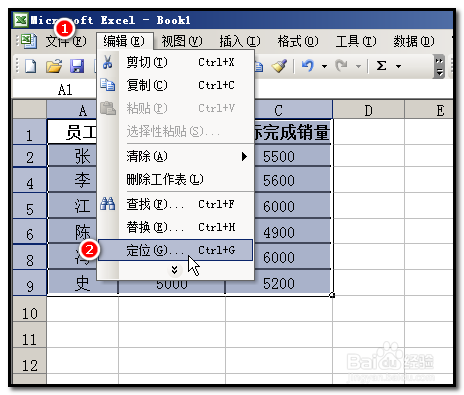Click cell with name 陈

coord(73,231)
